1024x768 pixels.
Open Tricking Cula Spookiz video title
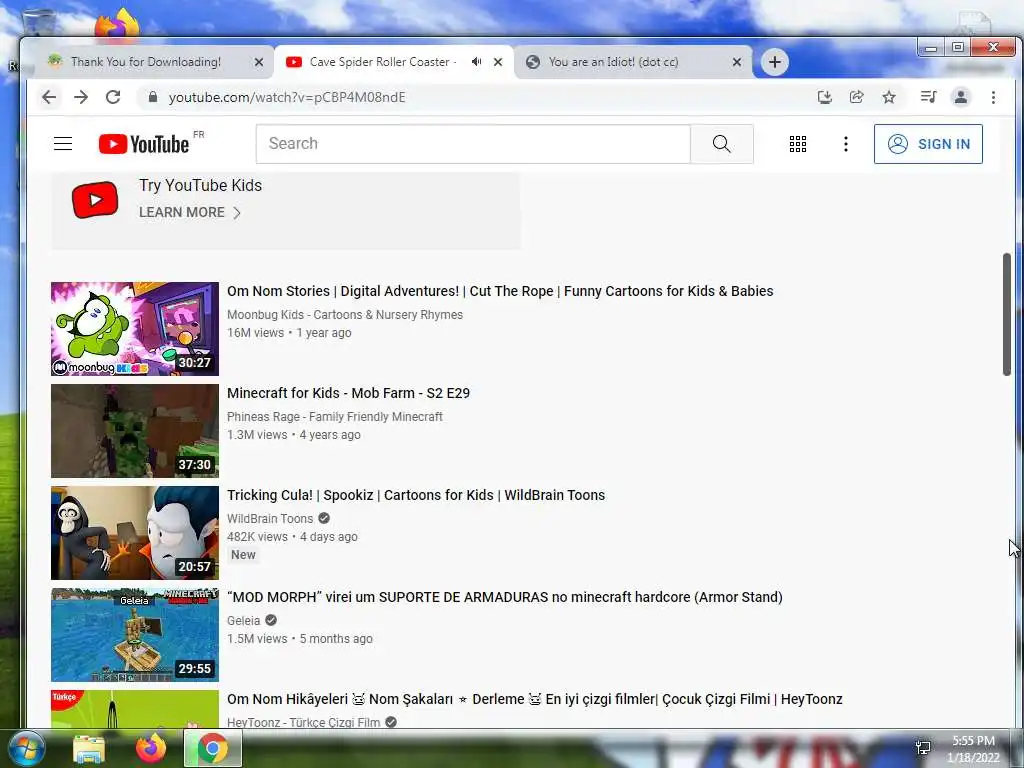(416, 495)
